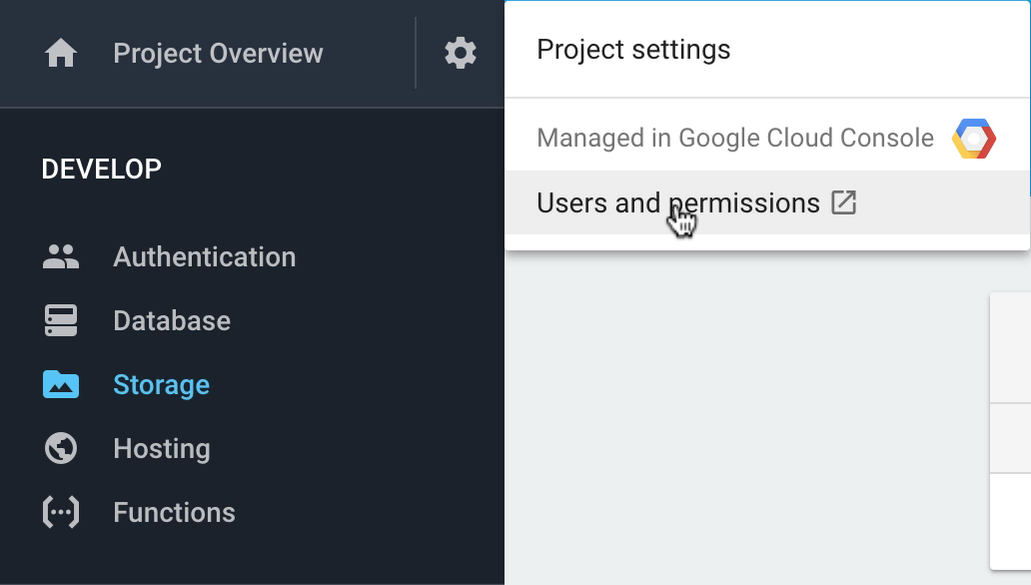Click the Database server icon

tap(60, 321)
